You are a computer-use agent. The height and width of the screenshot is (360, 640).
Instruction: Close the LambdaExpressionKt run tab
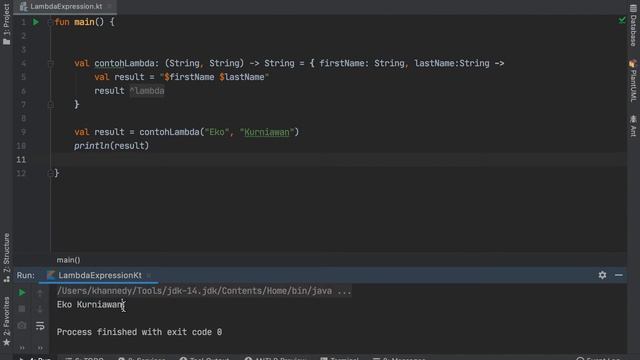pos(149,276)
